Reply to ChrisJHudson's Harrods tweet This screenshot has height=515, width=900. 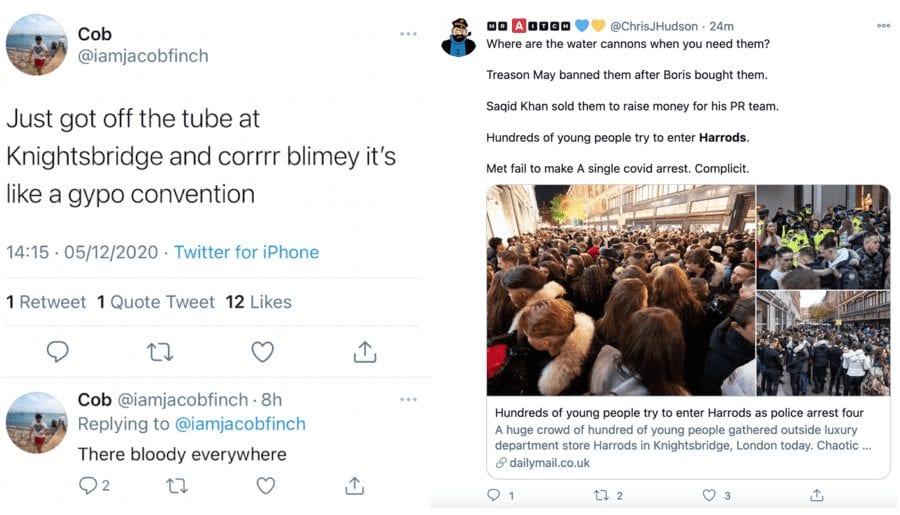point(493,495)
